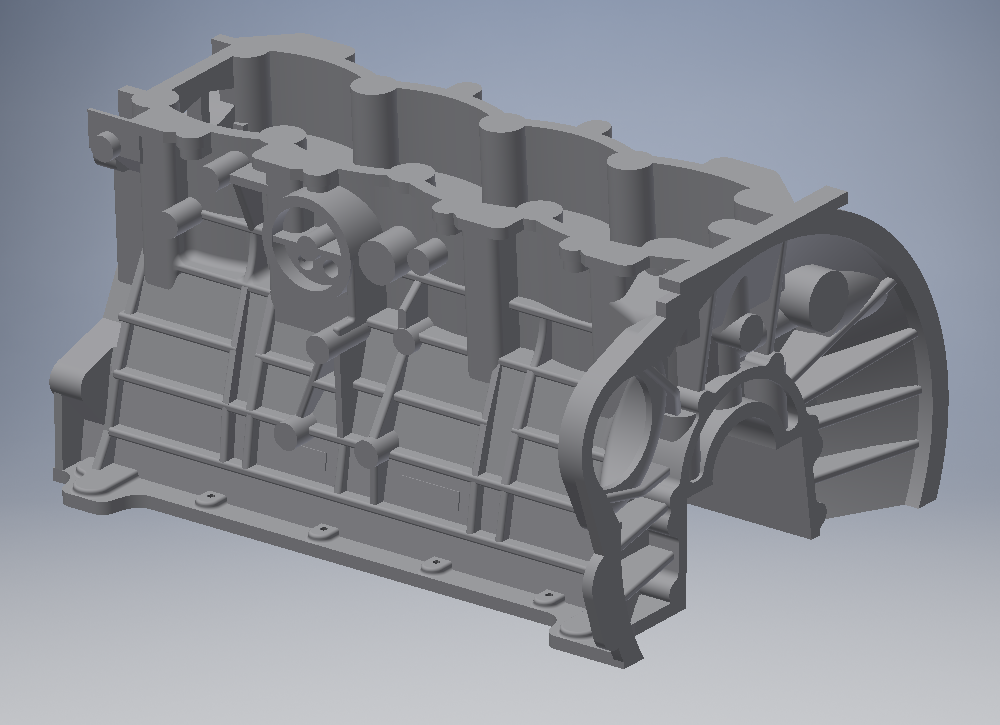
Task: Click the cylindrical boss left of round flange
Action: [183, 213]
